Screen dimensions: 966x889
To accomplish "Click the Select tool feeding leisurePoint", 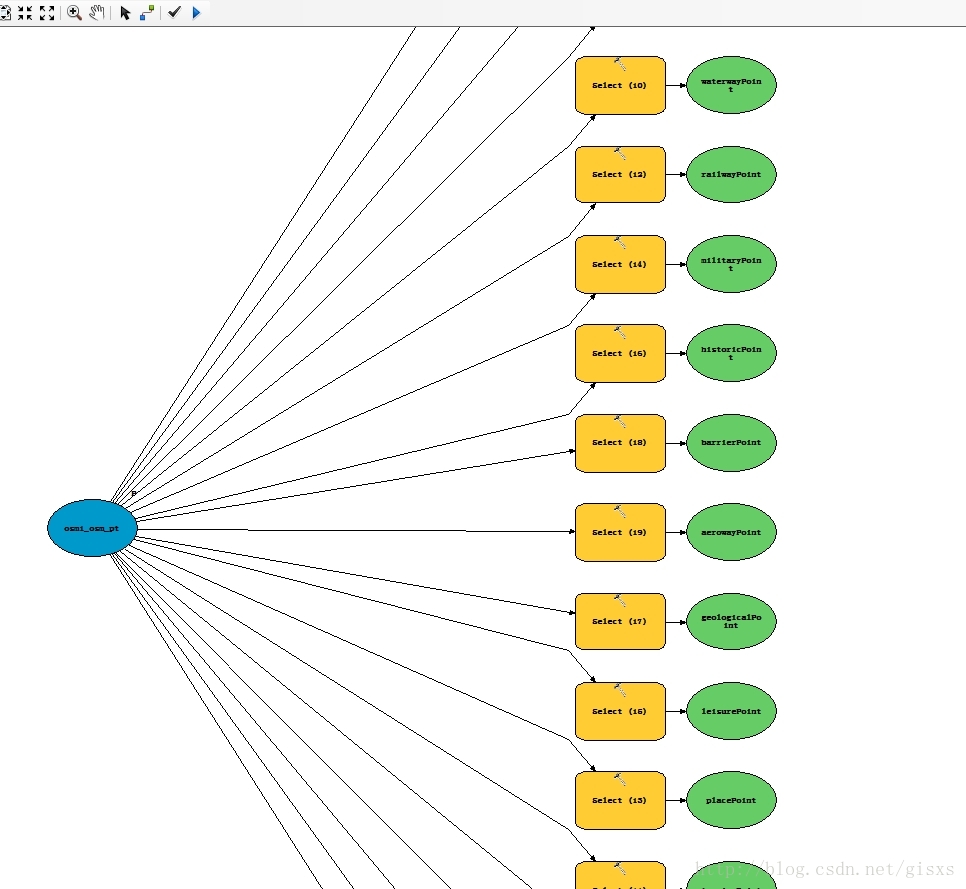I will [x=620, y=712].
